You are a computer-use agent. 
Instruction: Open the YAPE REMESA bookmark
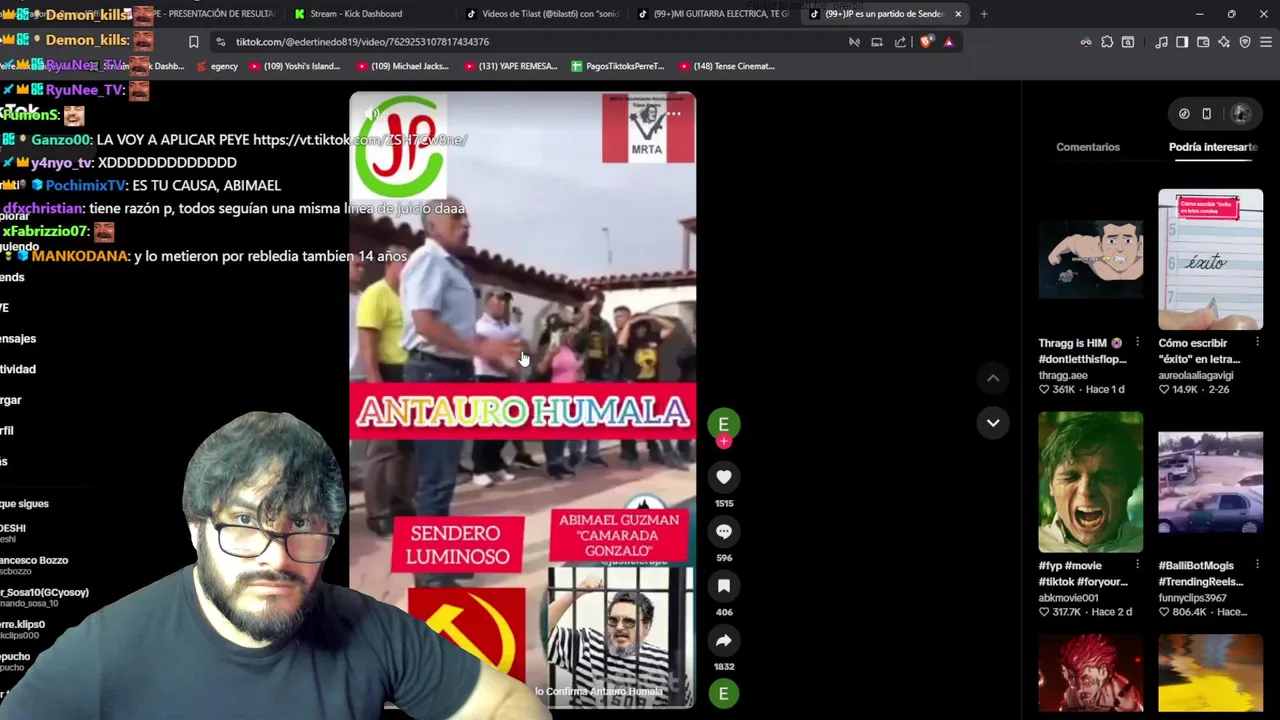click(x=510, y=66)
